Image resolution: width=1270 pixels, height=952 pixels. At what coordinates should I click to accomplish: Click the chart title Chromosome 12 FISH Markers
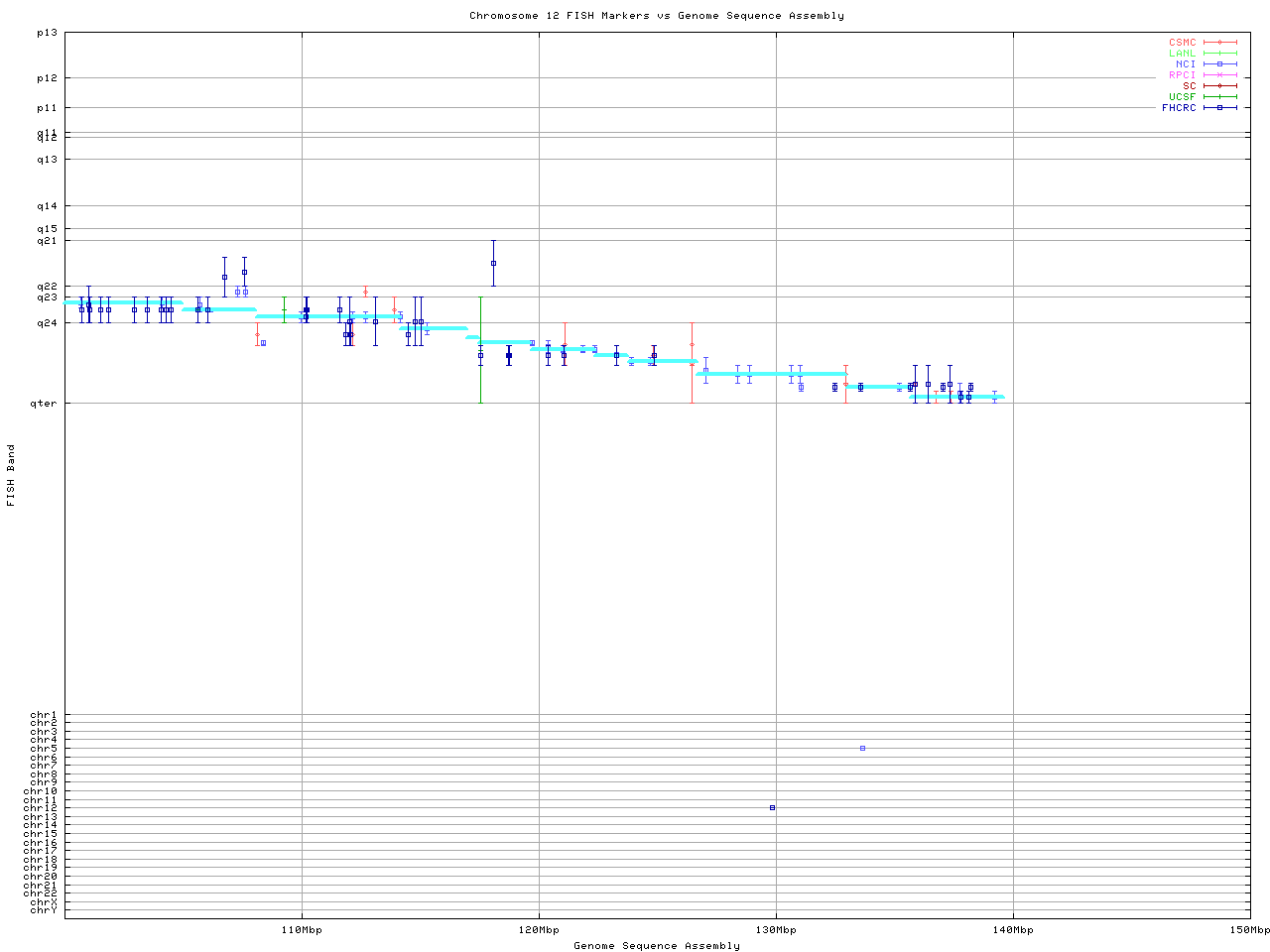click(x=656, y=16)
